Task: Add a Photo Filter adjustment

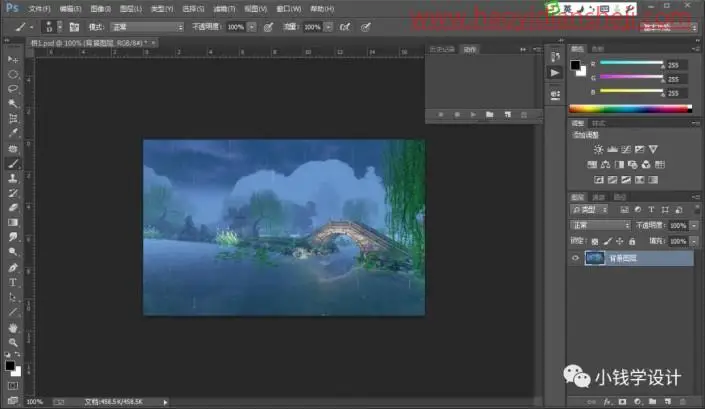Action: [x=633, y=164]
